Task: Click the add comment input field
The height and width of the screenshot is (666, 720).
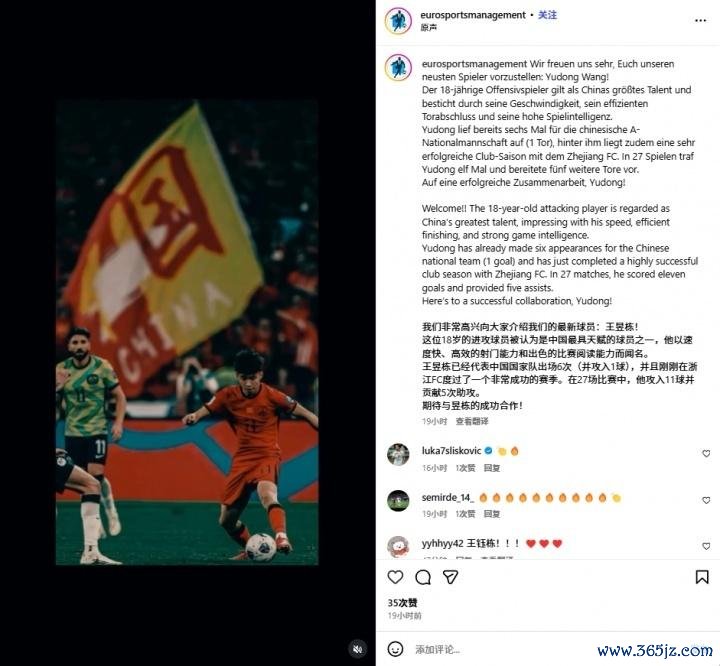Action: [501, 649]
